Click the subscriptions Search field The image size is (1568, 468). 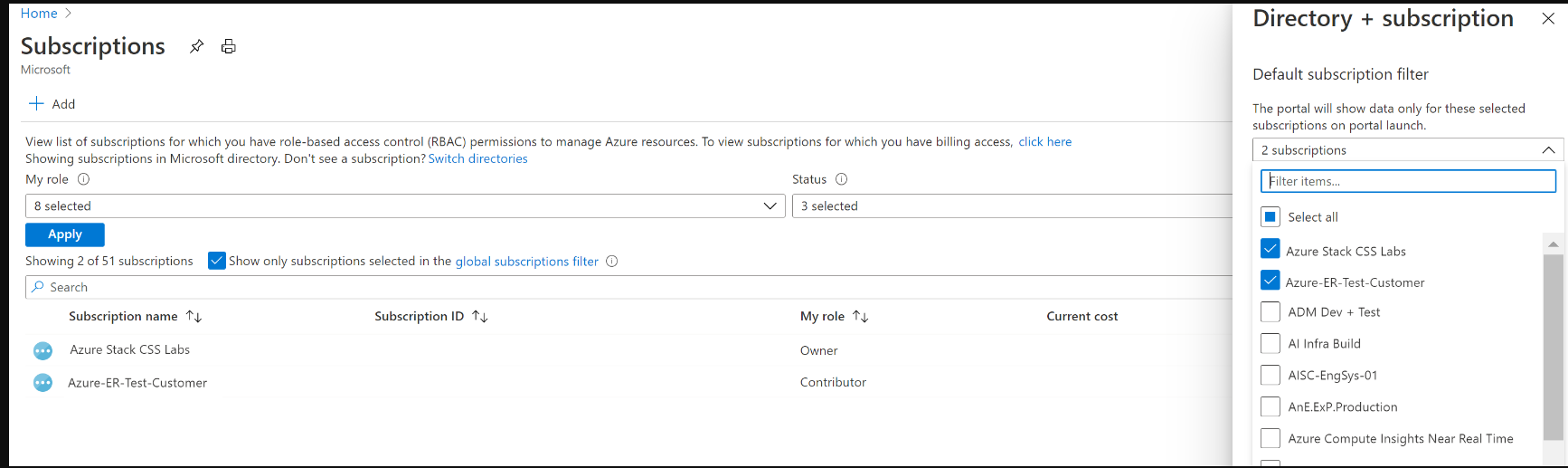628,287
